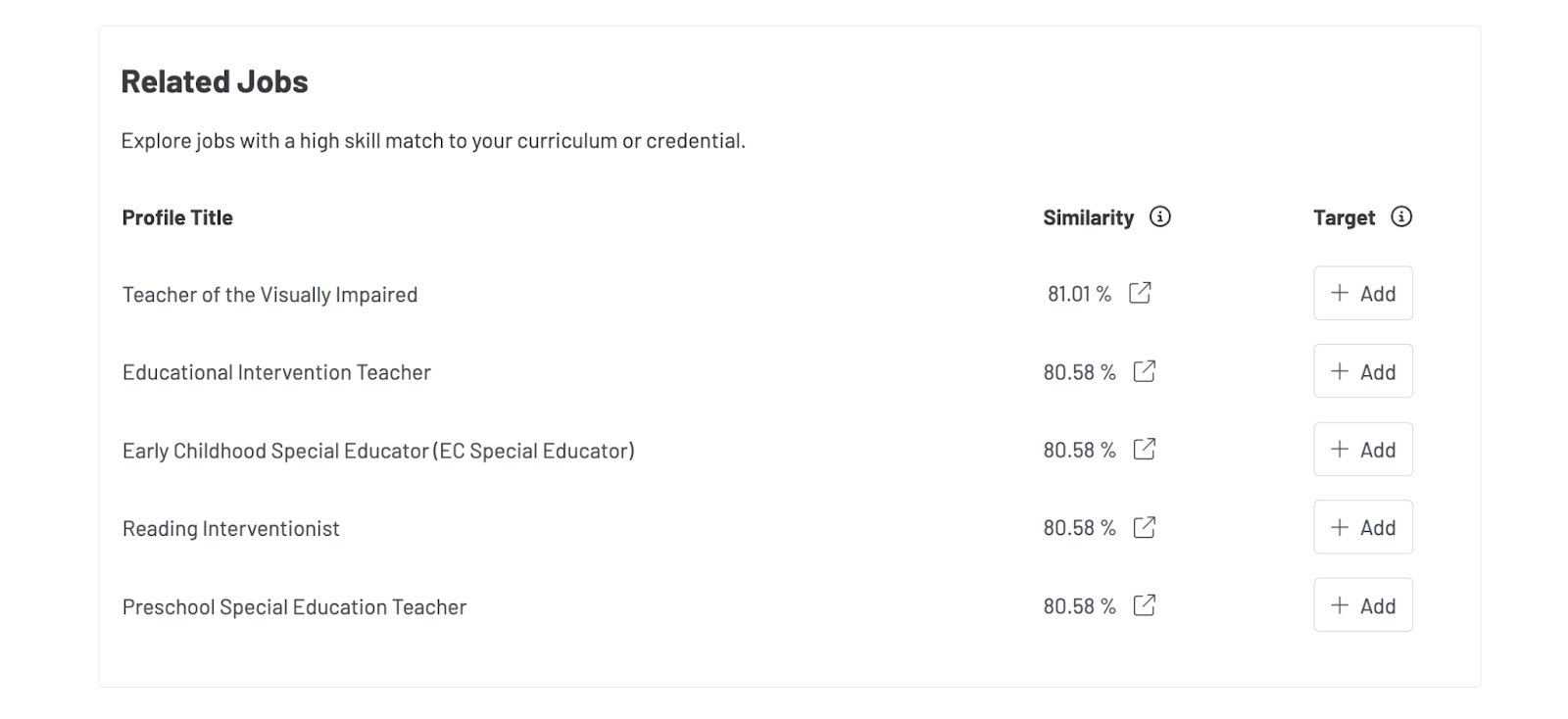
Task: Add Preschool Special Education Teacher as target
Action: [x=1363, y=604]
